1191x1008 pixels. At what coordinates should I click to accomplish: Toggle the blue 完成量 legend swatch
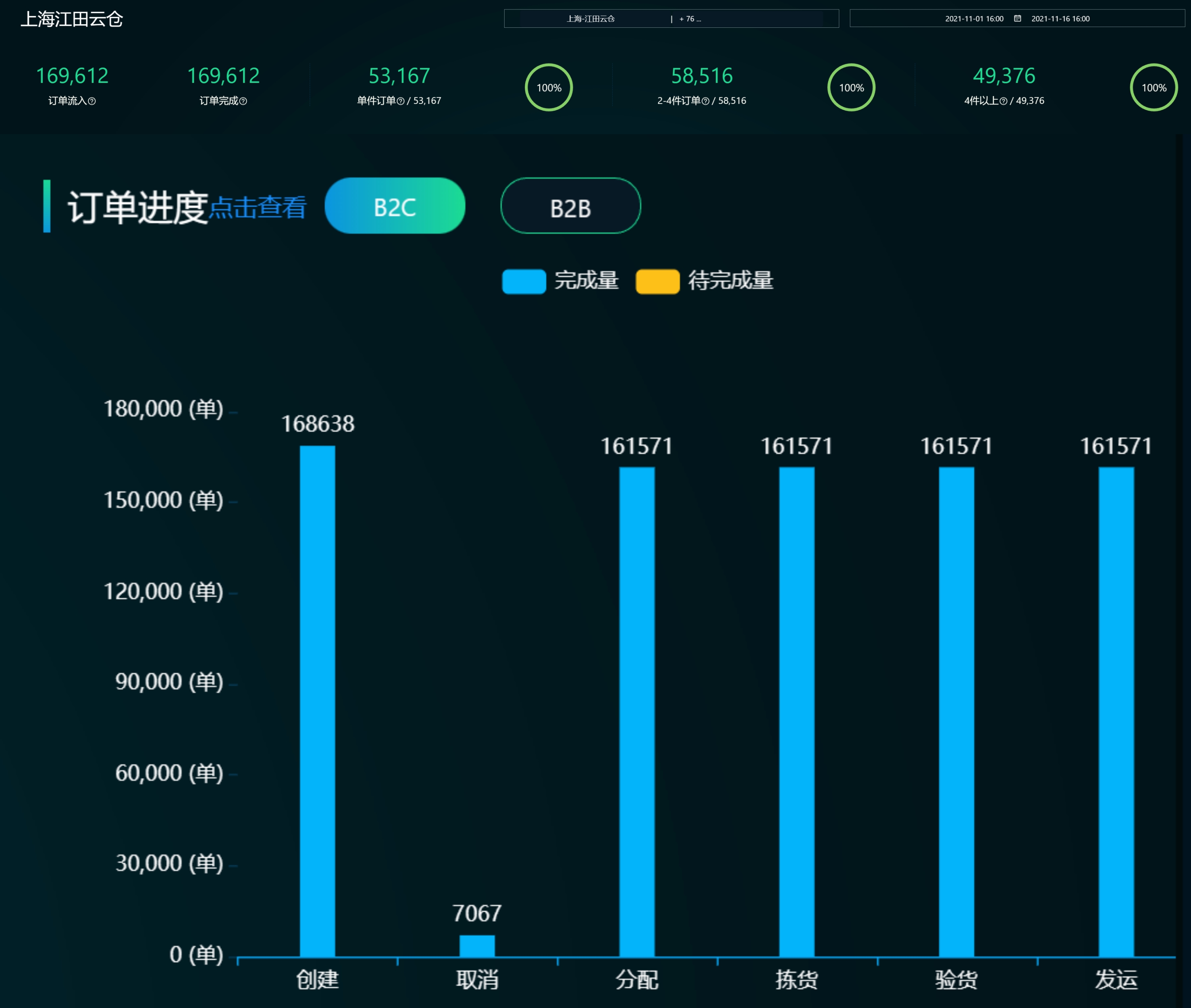(x=524, y=281)
